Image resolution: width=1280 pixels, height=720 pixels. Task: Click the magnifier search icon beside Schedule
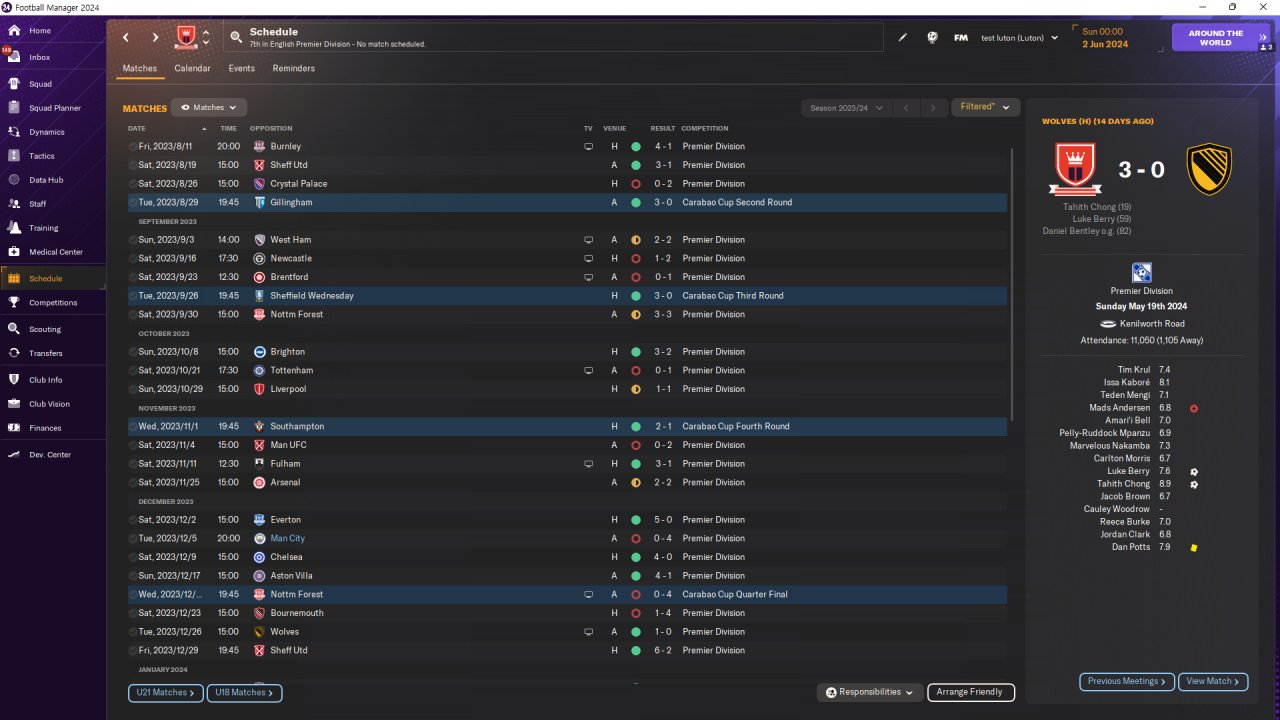(x=236, y=38)
